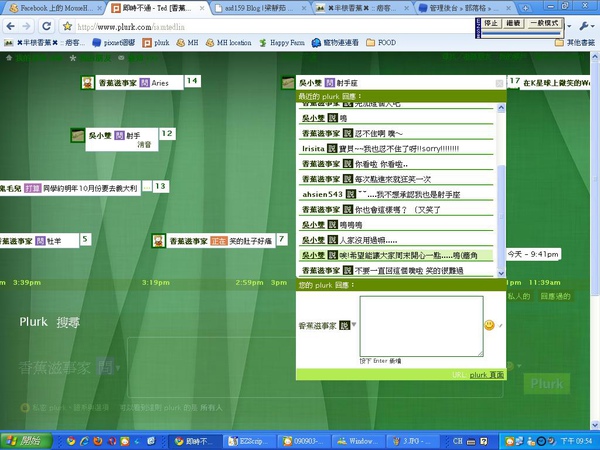This screenshot has height=450, width=600.
Task: Click the Windows 開始 Start button
Action: (x=26, y=441)
